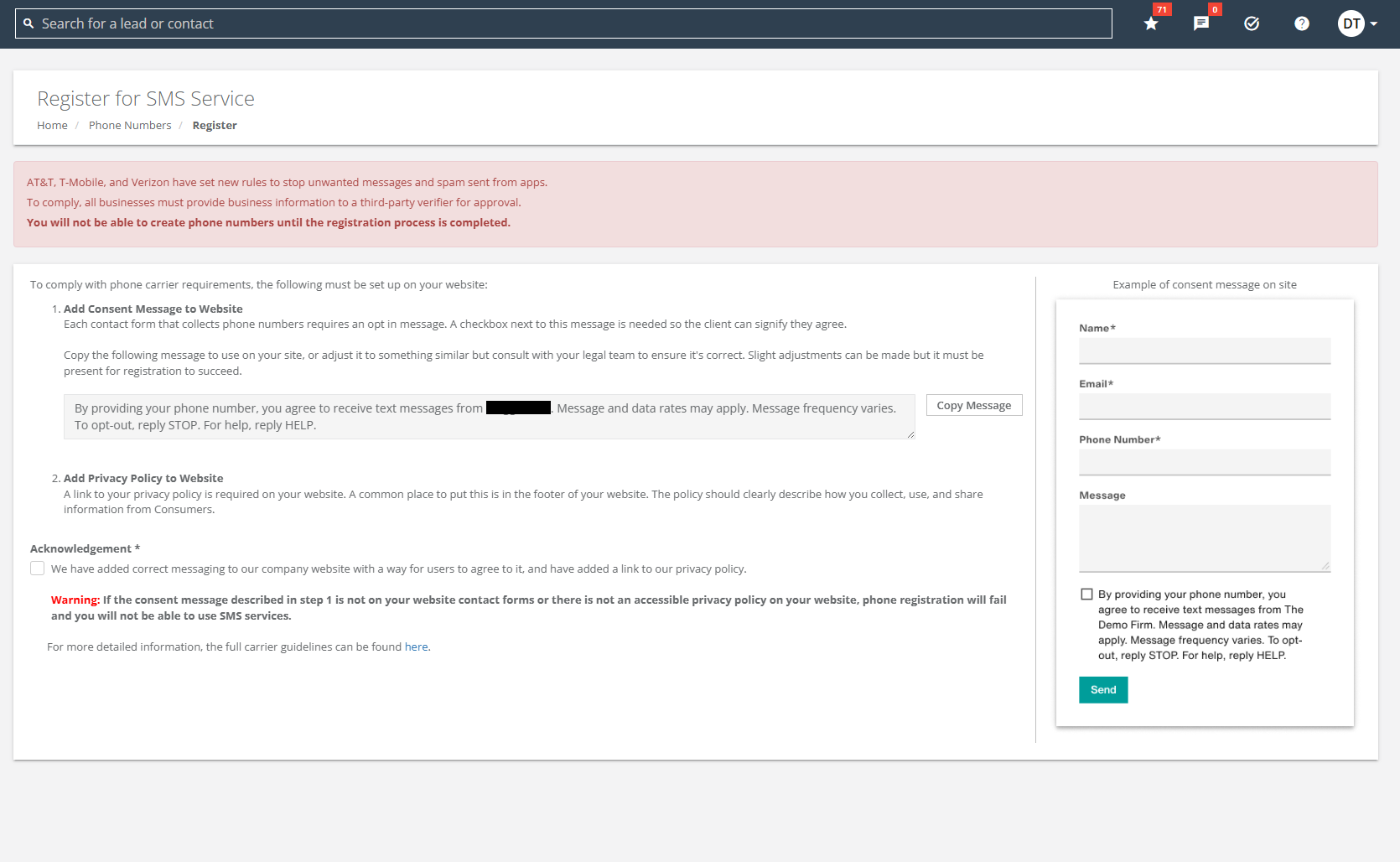Viewport: 1400px width, 862px height.
Task: Focus the lead or contact search field
Action: coord(570,23)
